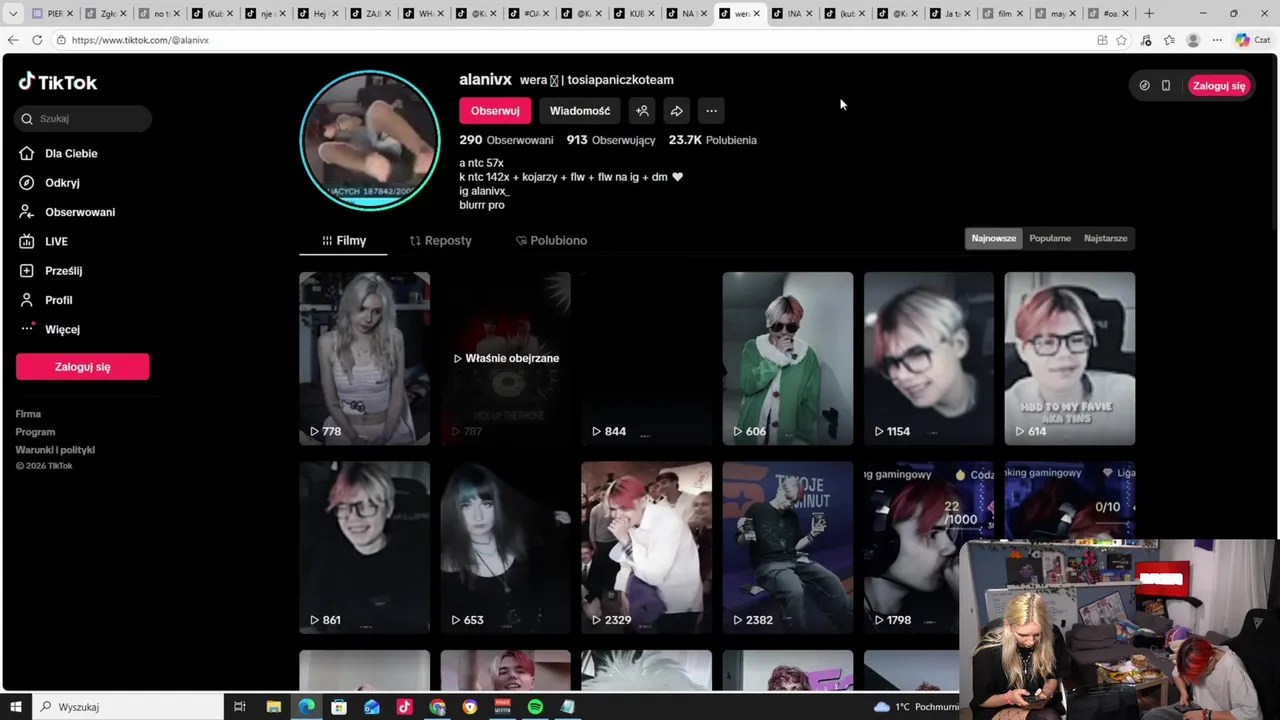Open the Odkryj compass section
This screenshot has width=1280, height=720.
click(x=49, y=183)
